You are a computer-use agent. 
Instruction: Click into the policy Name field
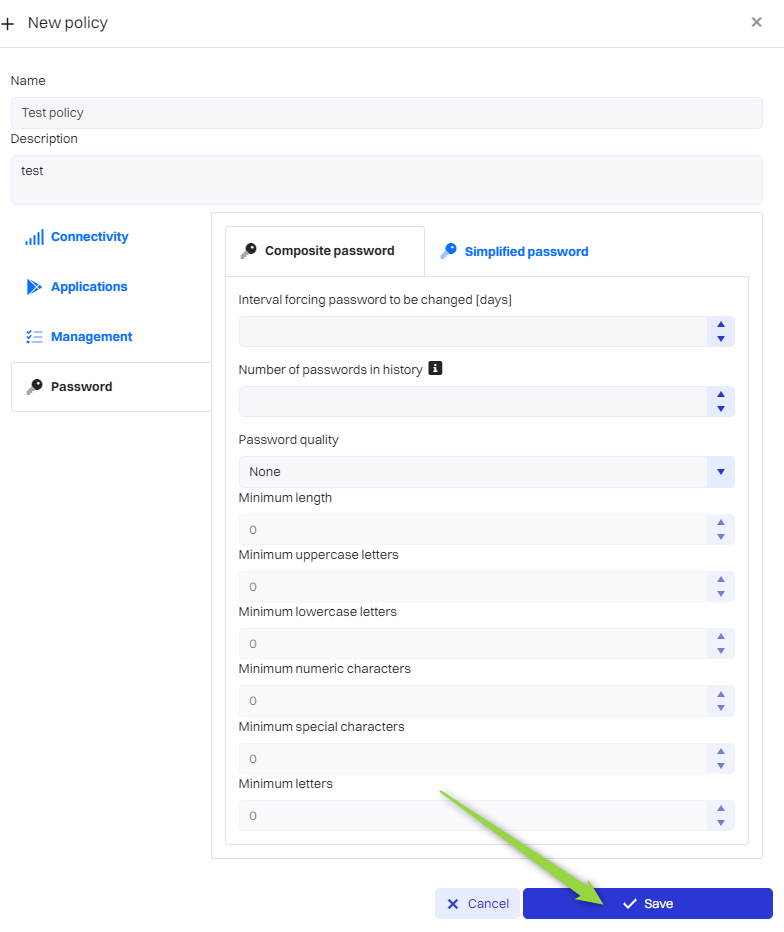tap(386, 113)
